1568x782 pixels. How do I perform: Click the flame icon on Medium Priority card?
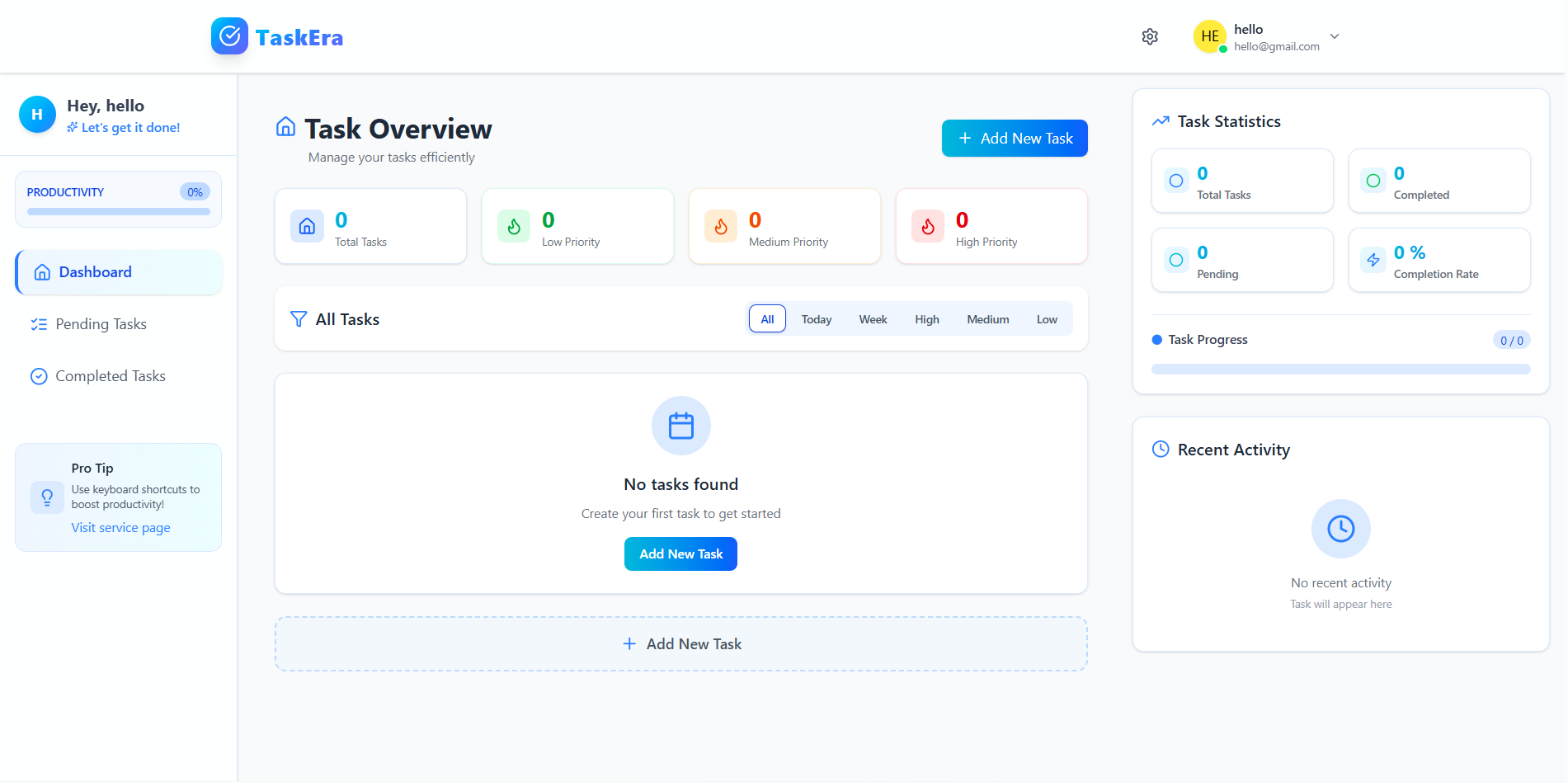tap(721, 227)
